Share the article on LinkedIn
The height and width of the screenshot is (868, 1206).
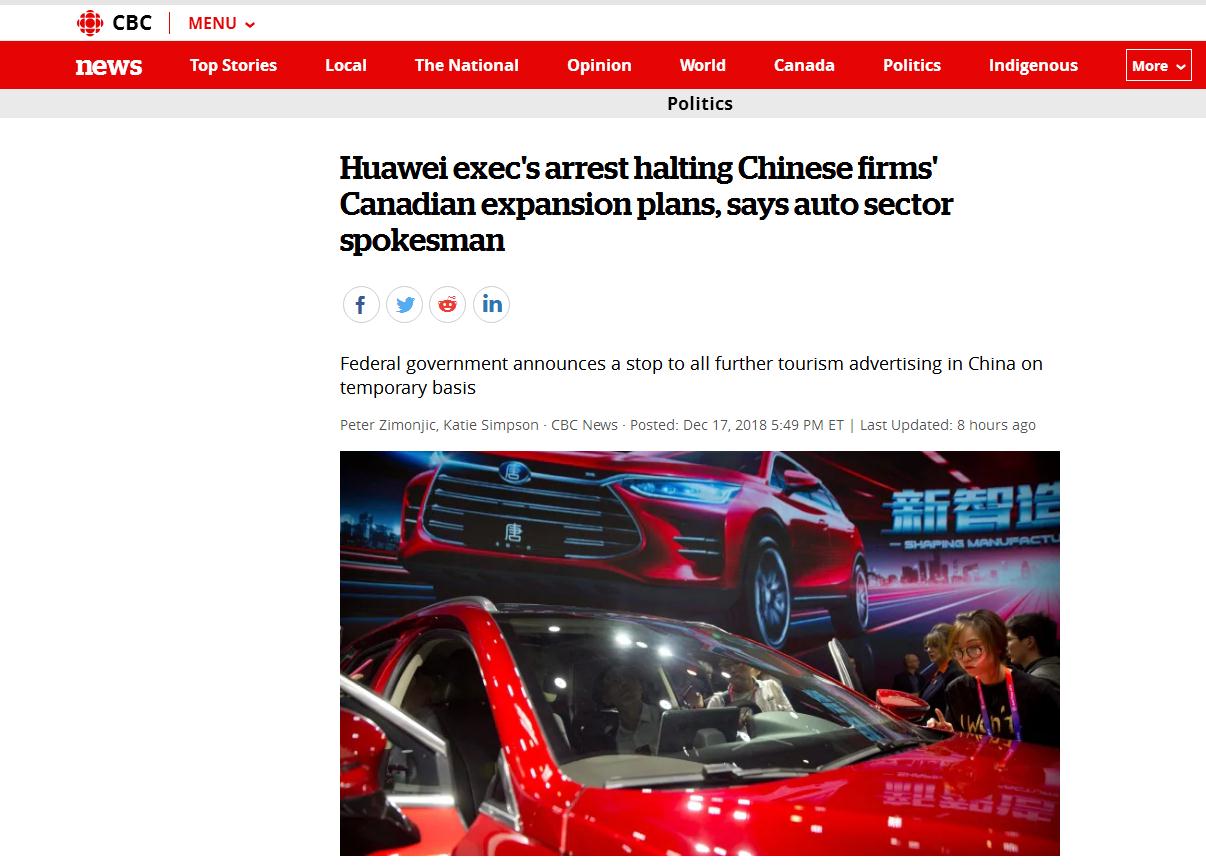point(491,304)
